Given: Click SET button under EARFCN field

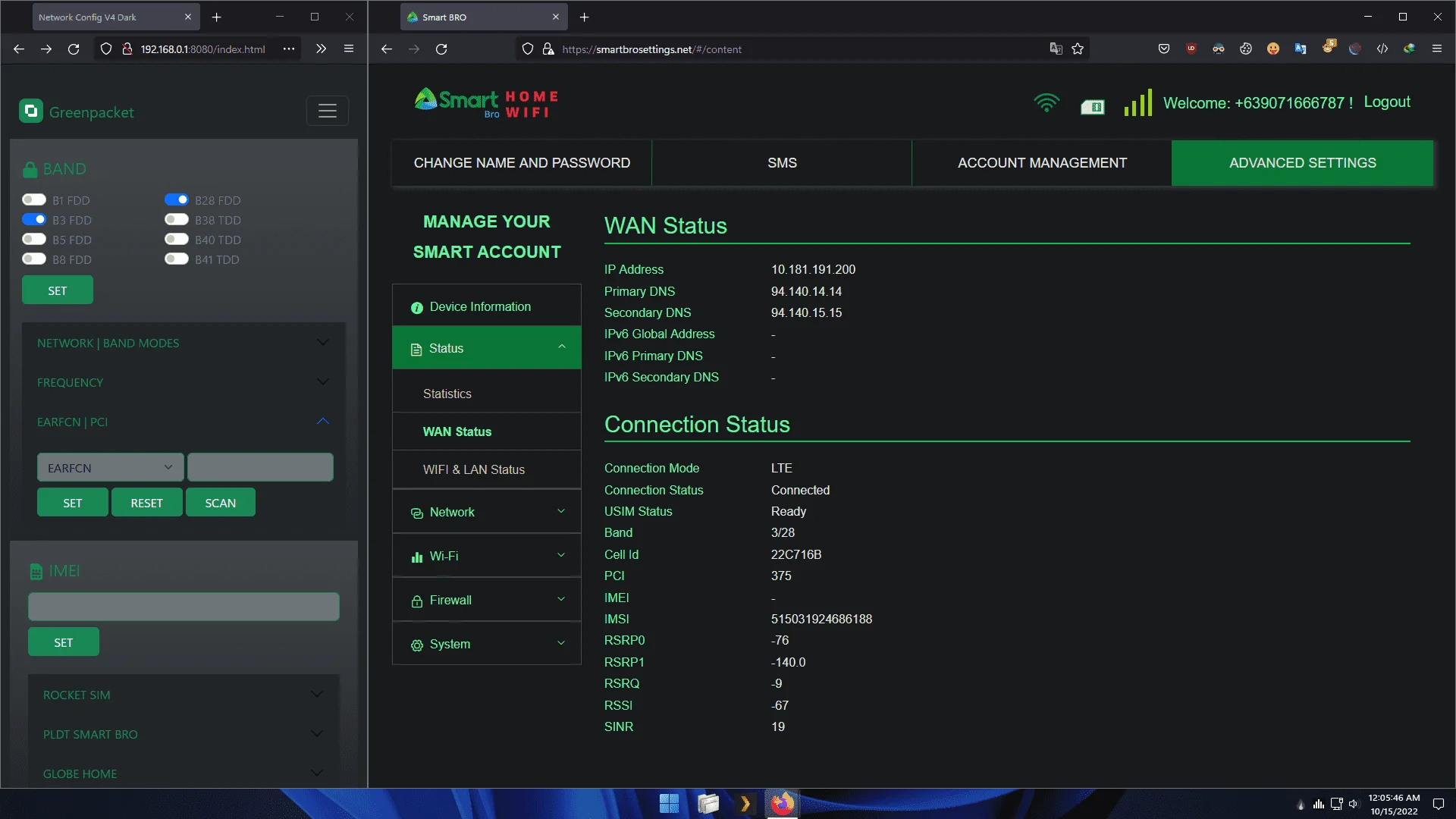Looking at the screenshot, I should pos(73,503).
